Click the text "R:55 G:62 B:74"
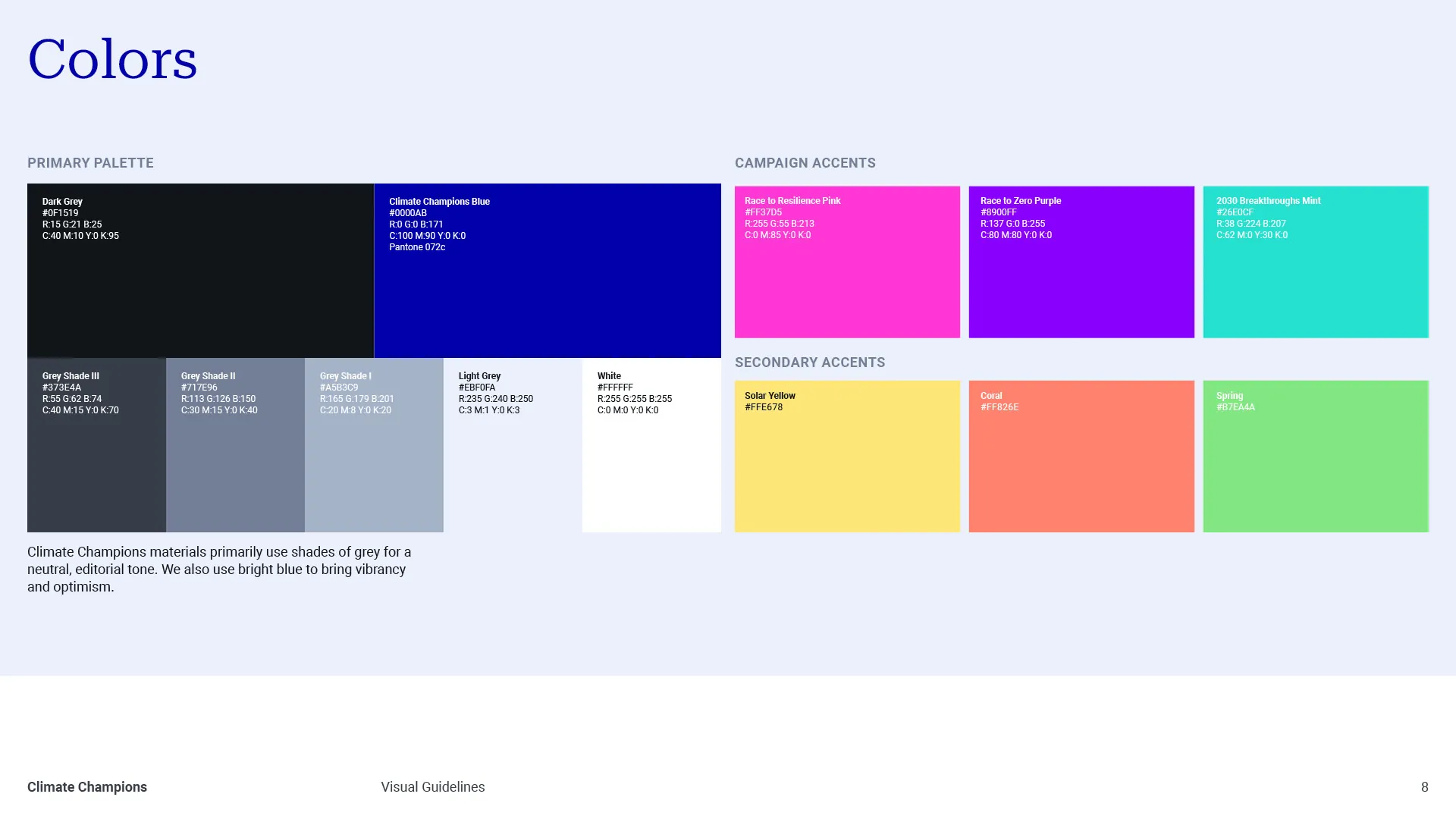Image resolution: width=1456 pixels, height=819 pixels. [72, 399]
